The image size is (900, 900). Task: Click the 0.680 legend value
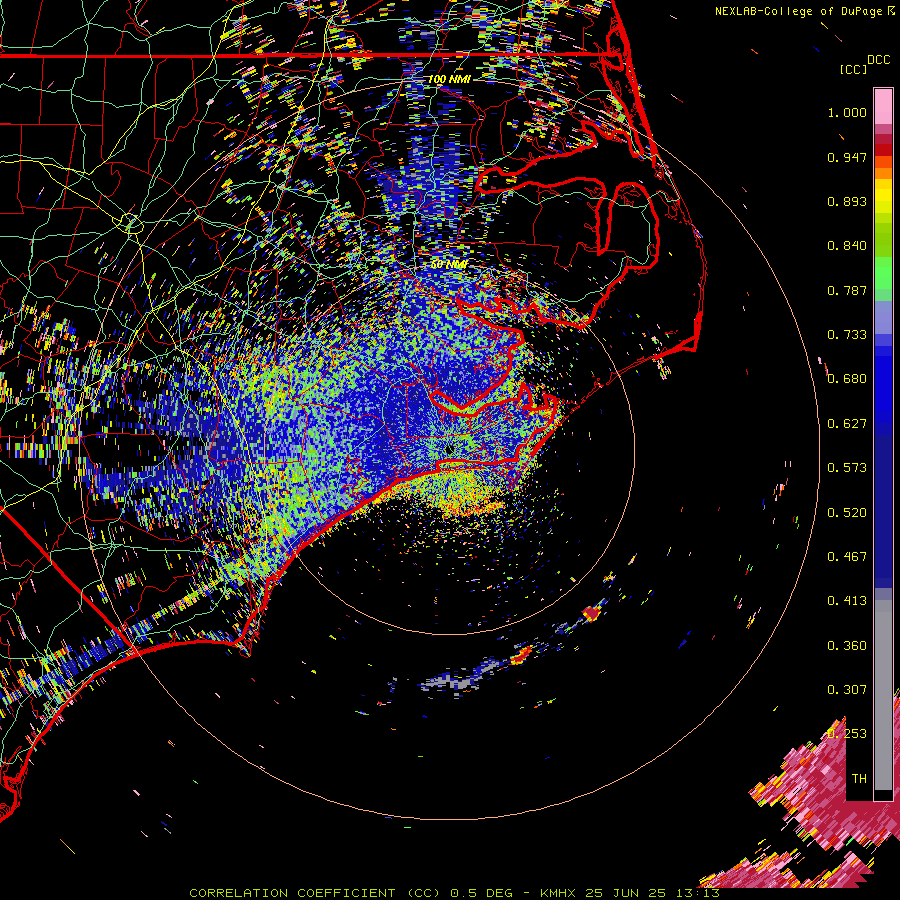847,379
